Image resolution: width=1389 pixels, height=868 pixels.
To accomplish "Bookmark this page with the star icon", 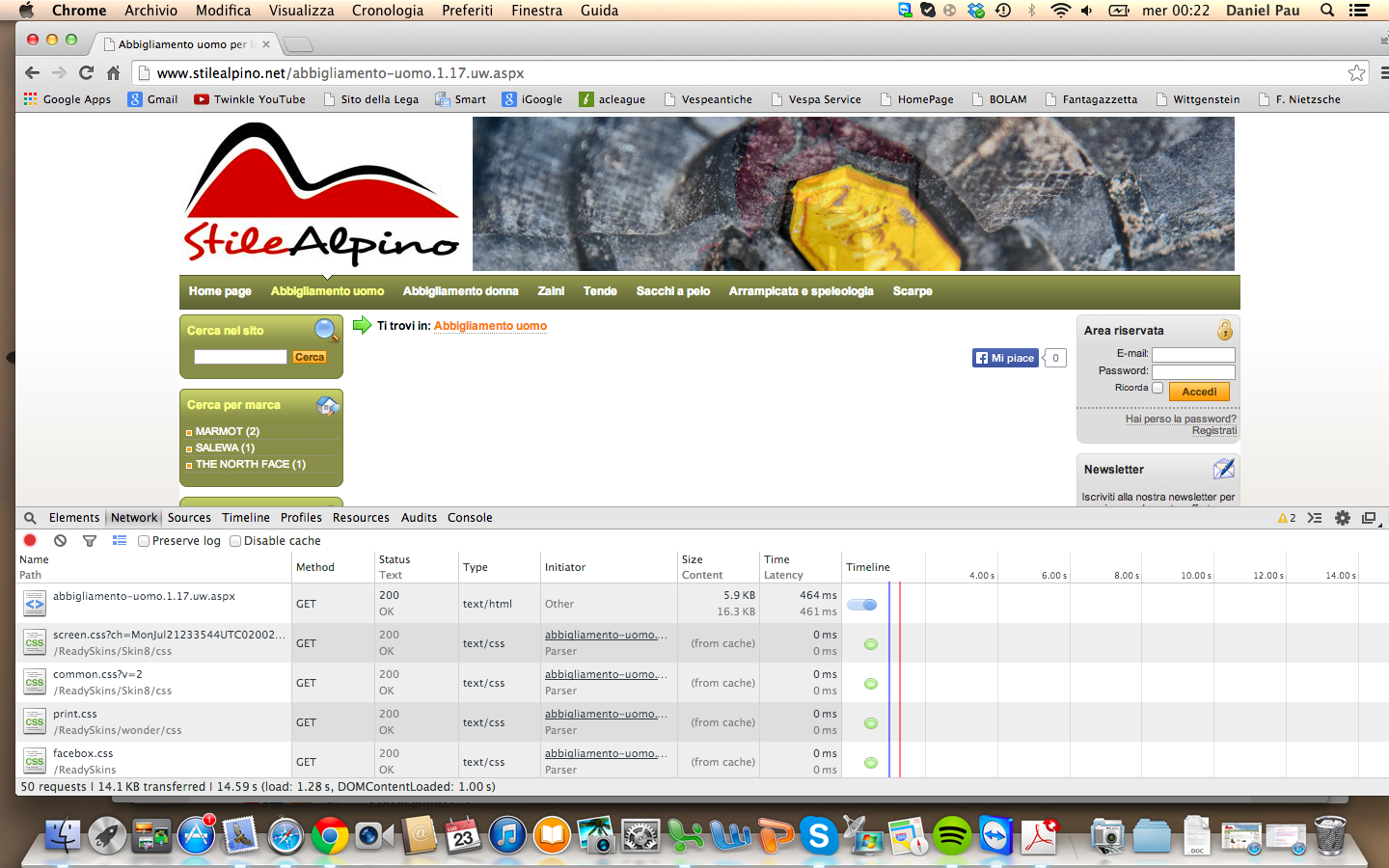I will pyautogui.click(x=1357, y=73).
